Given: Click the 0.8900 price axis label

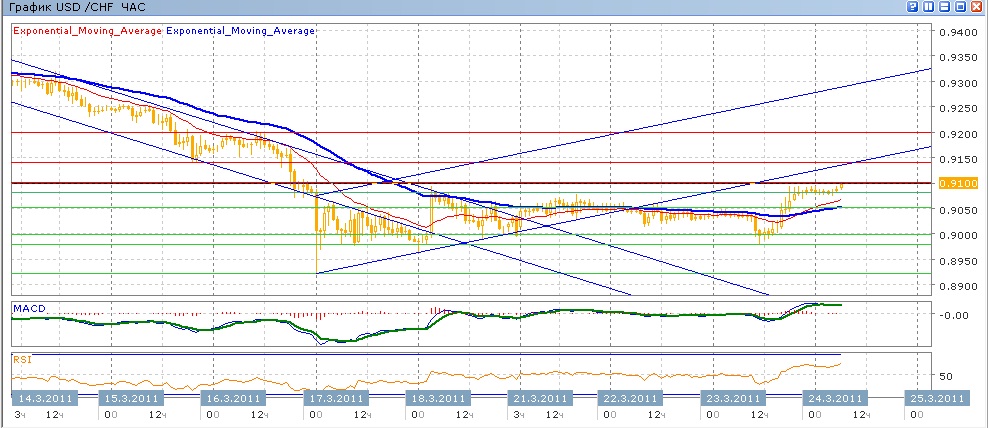Looking at the screenshot, I should click(958, 286).
